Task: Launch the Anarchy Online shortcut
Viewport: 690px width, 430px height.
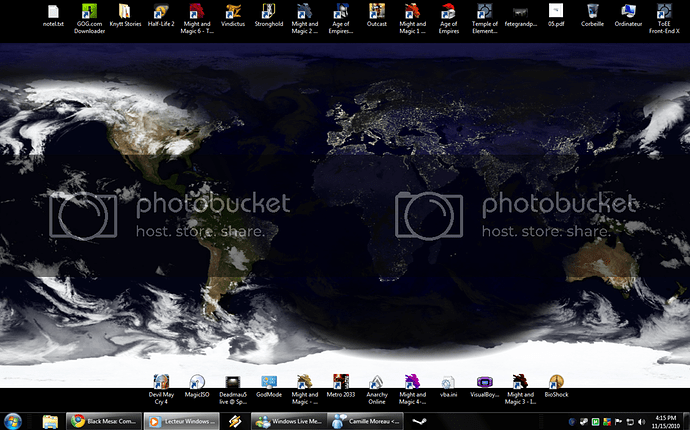Action: [x=377, y=383]
